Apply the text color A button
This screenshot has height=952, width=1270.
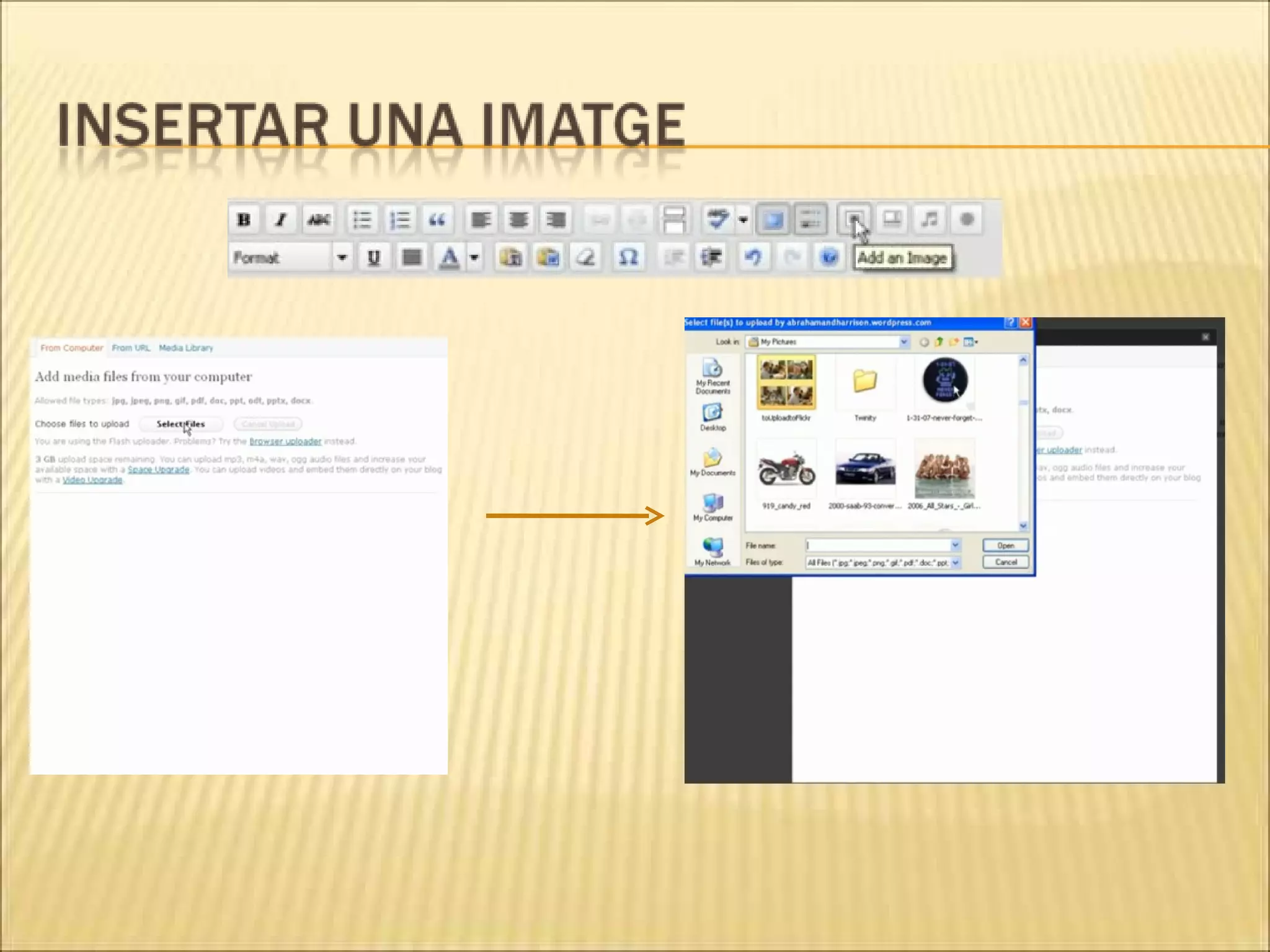click(x=449, y=257)
